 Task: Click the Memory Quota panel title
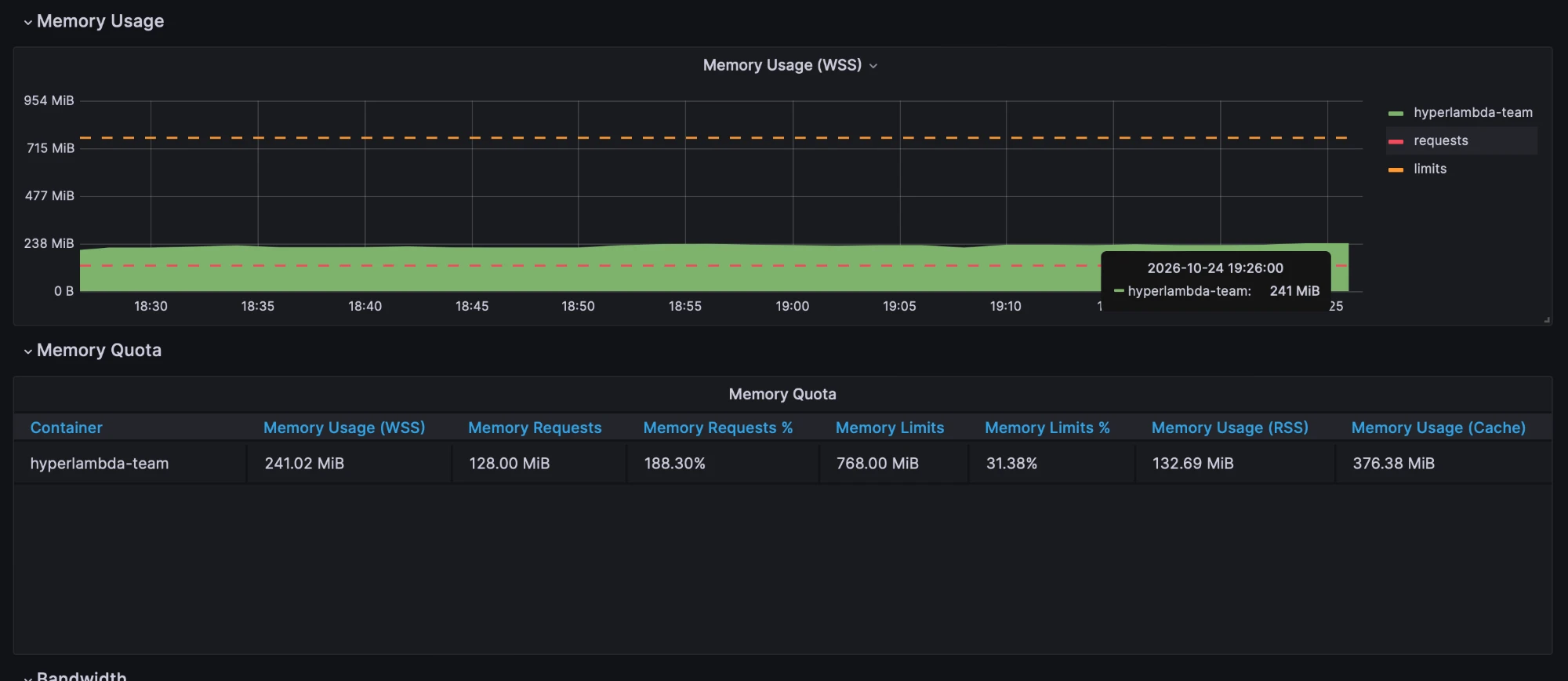(782, 394)
